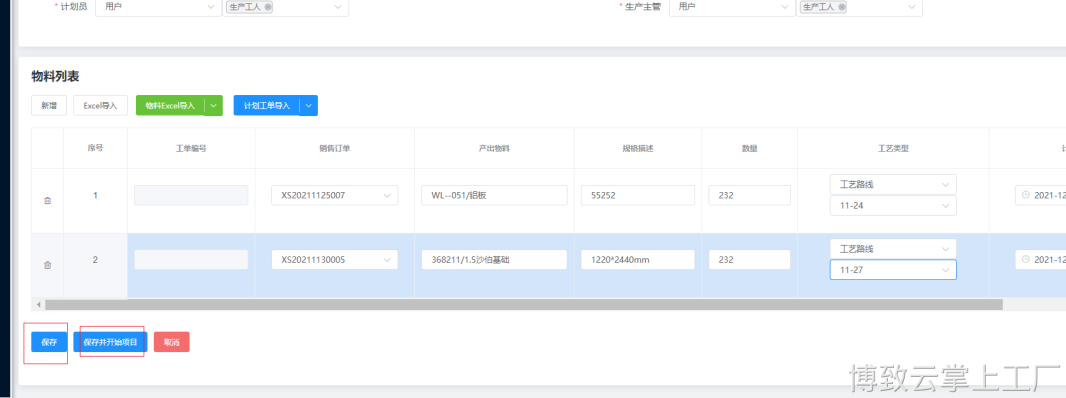Open date picker clock icon in row 1

(1026, 195)
